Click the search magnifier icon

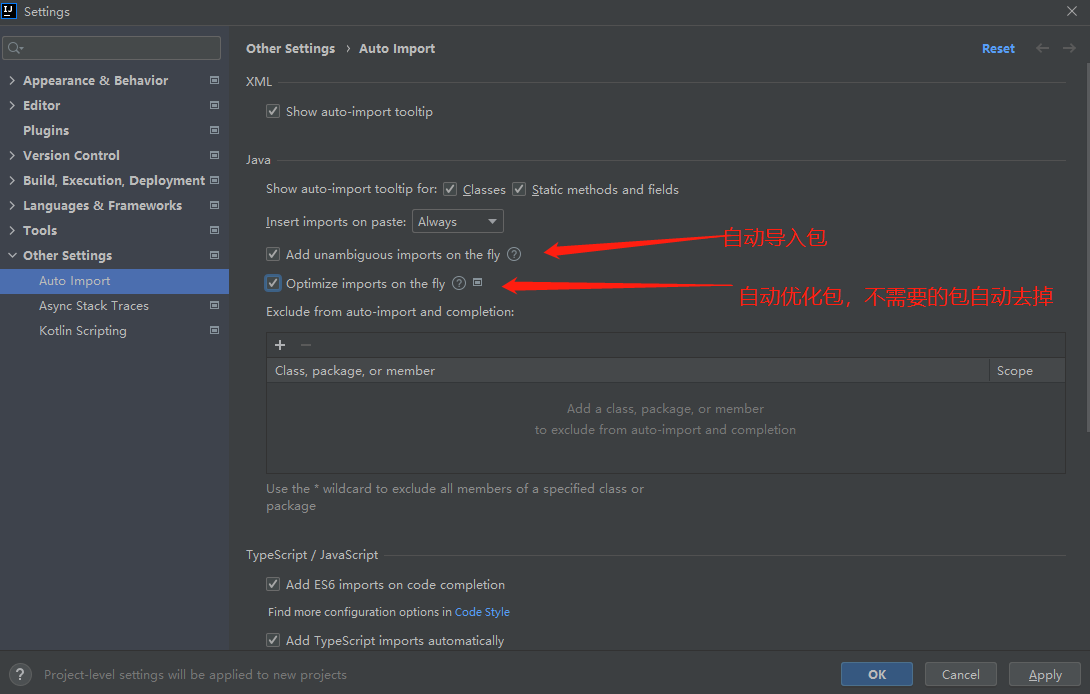coord(15,48)
